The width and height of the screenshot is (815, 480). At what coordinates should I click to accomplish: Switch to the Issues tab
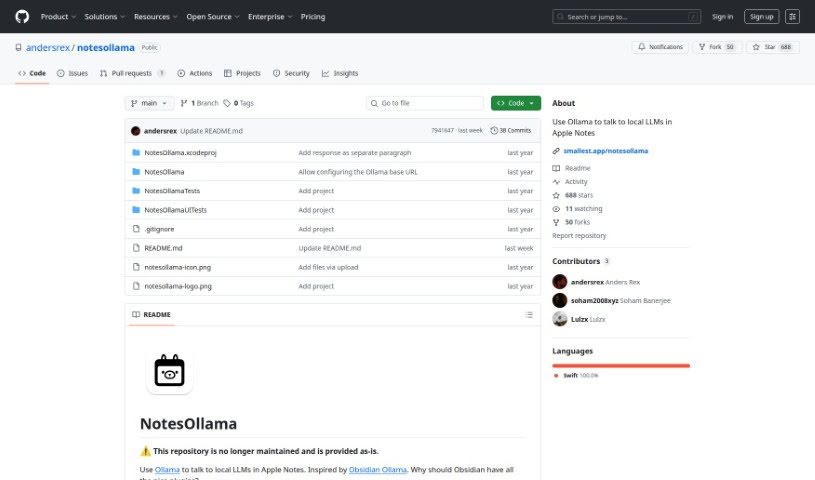click(x=72, y=73)
